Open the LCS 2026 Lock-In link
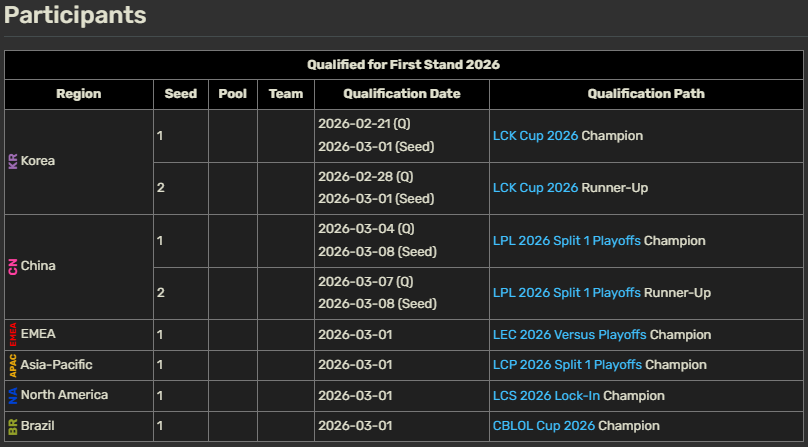Viewport: 808px width, 447px height. (x=546, y=395)
